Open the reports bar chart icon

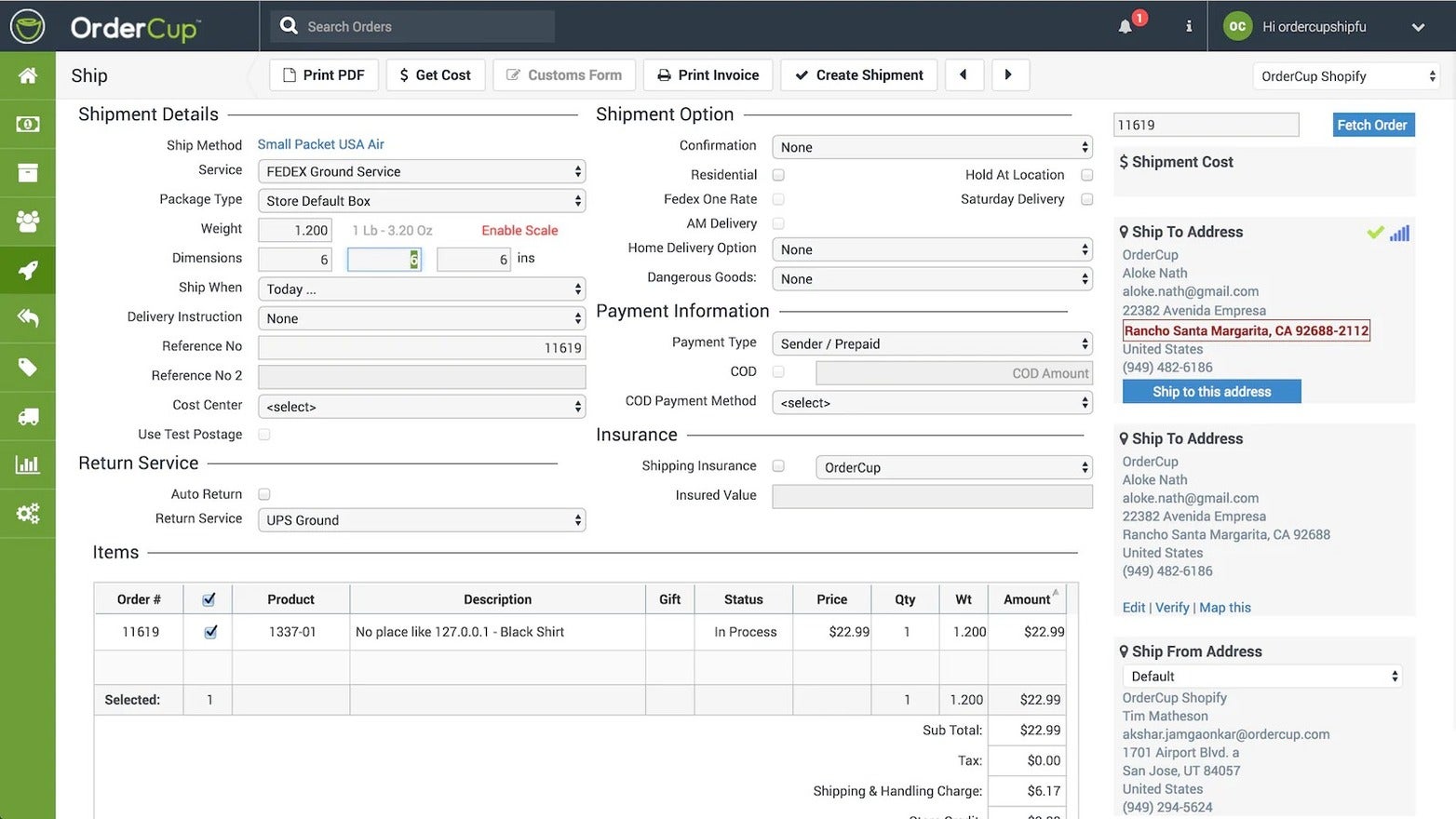28,464
